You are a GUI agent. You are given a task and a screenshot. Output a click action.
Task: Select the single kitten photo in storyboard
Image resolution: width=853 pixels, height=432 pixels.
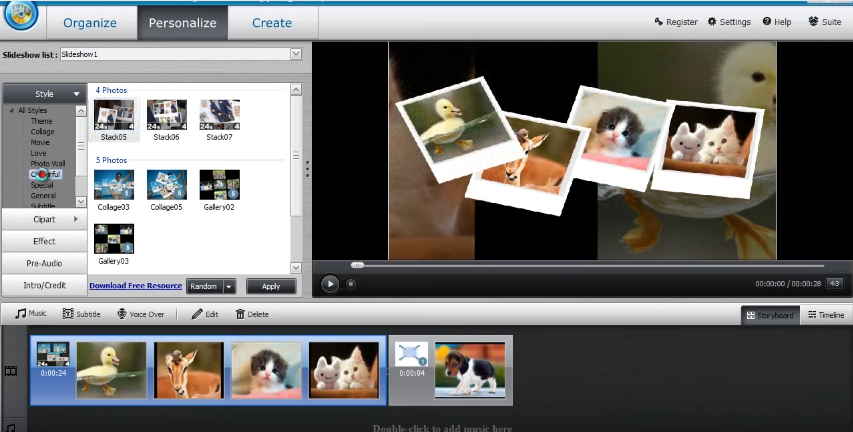(267, 370)
